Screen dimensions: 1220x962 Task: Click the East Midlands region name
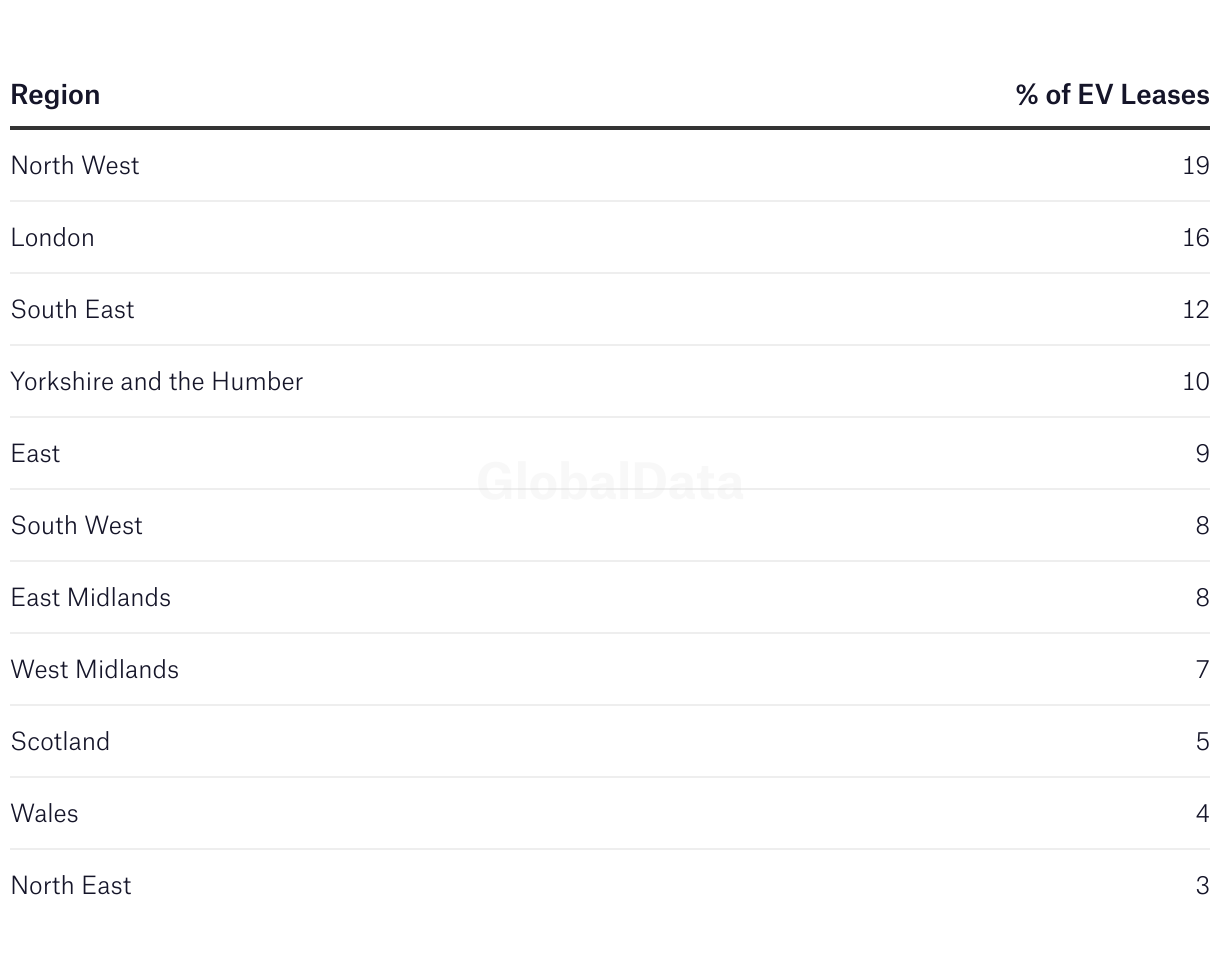(x=91, y=597)
